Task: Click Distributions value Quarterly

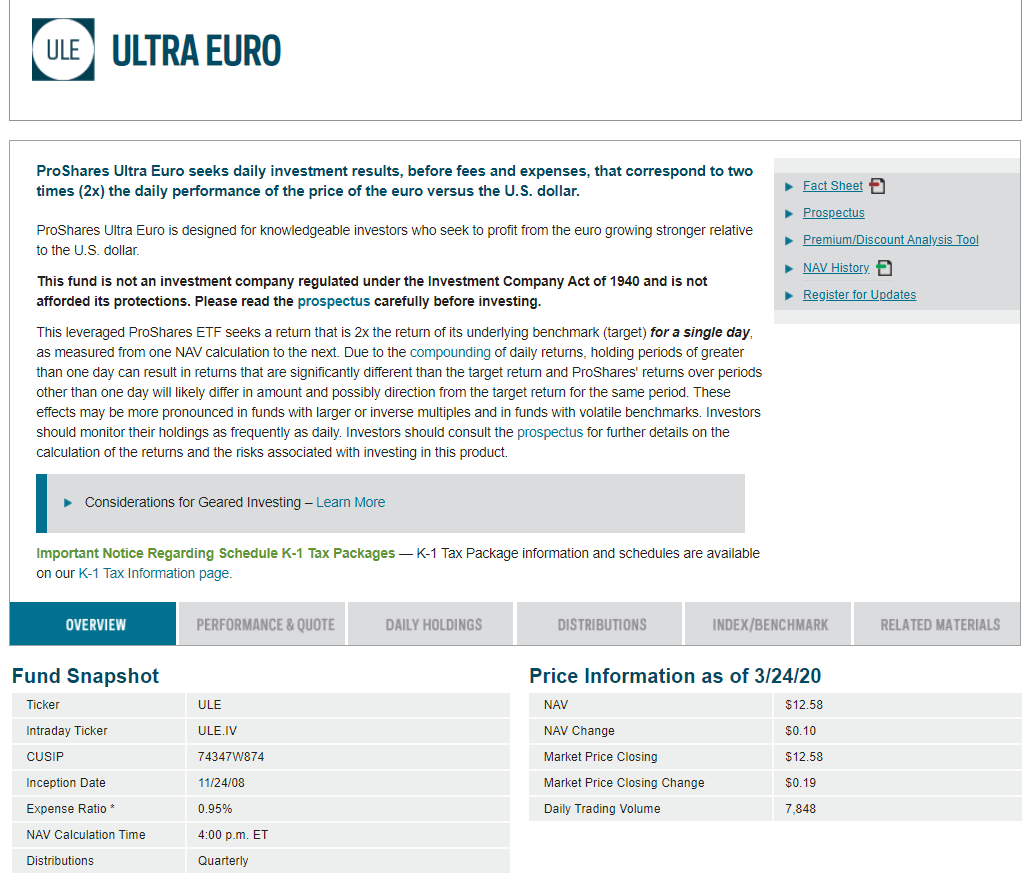Action: (x=223, y=861)
